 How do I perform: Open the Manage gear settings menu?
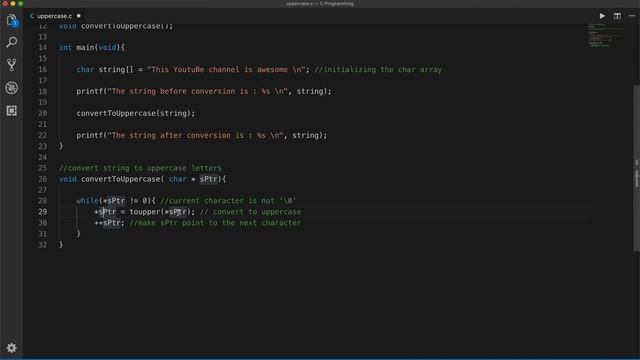[x=11, y=348]
